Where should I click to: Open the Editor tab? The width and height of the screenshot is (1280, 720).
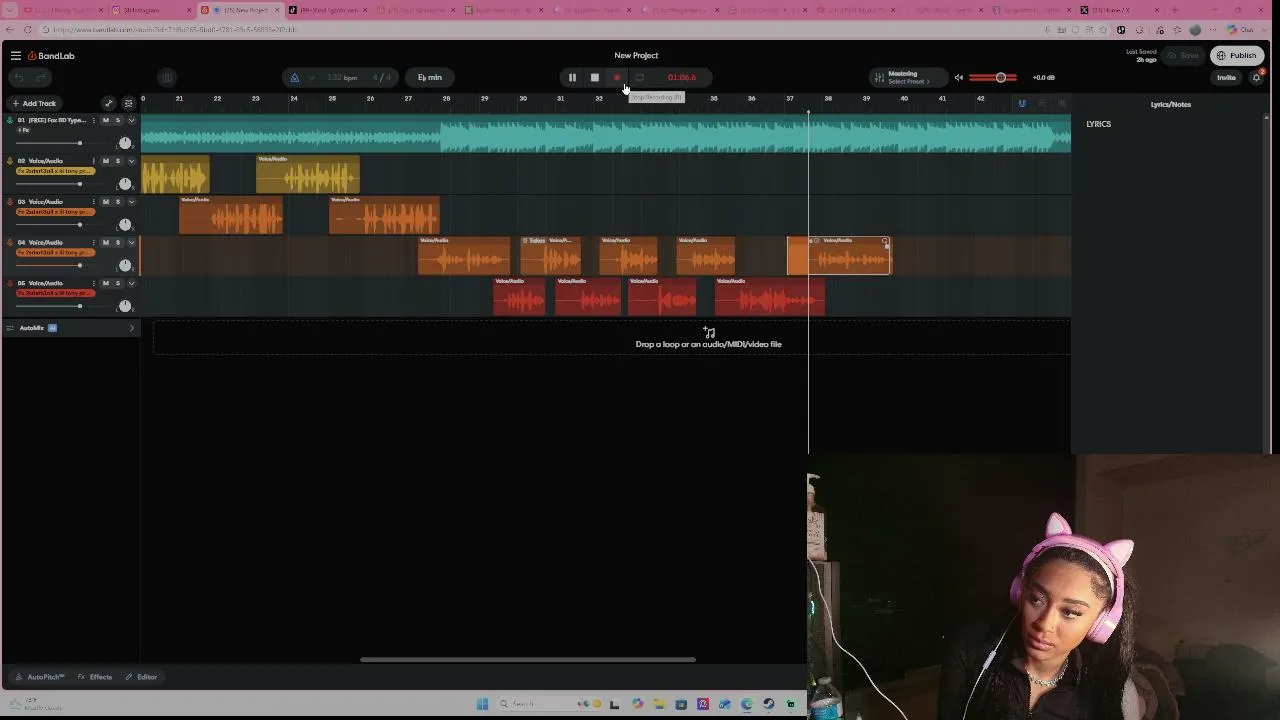(x=141, y=677)
